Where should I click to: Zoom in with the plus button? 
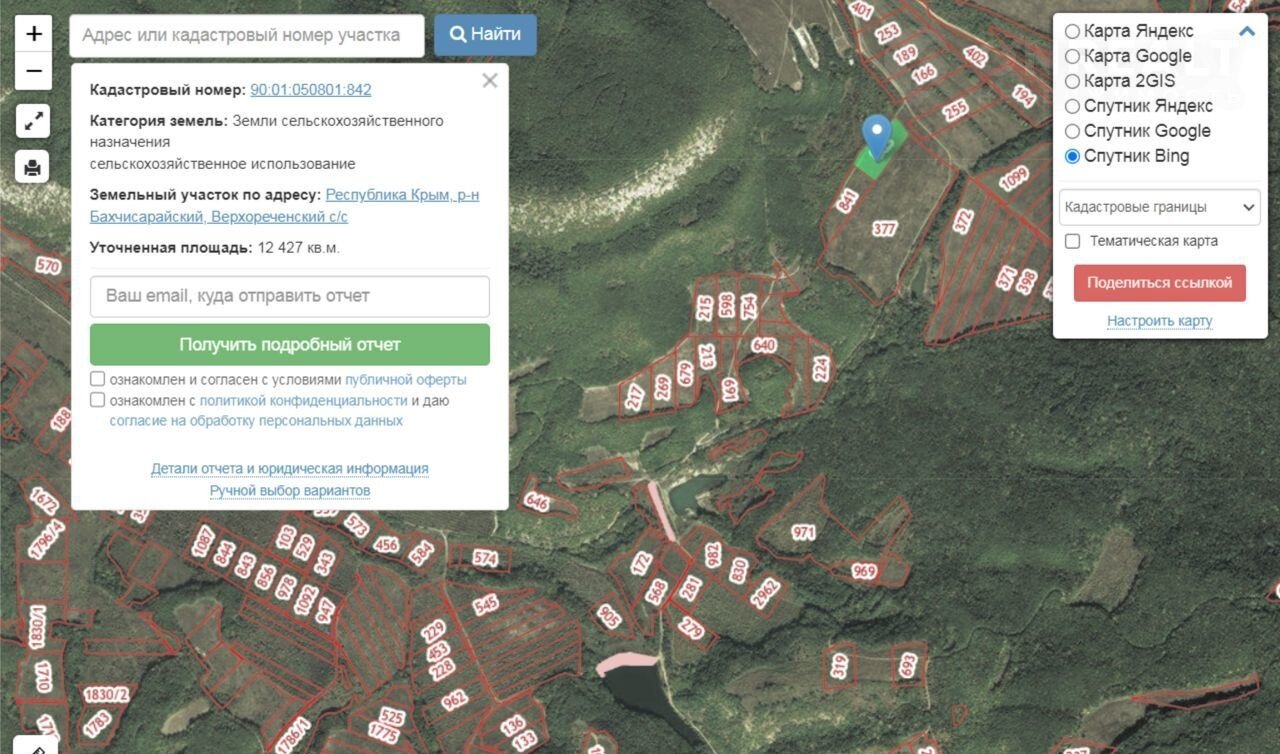34,34
